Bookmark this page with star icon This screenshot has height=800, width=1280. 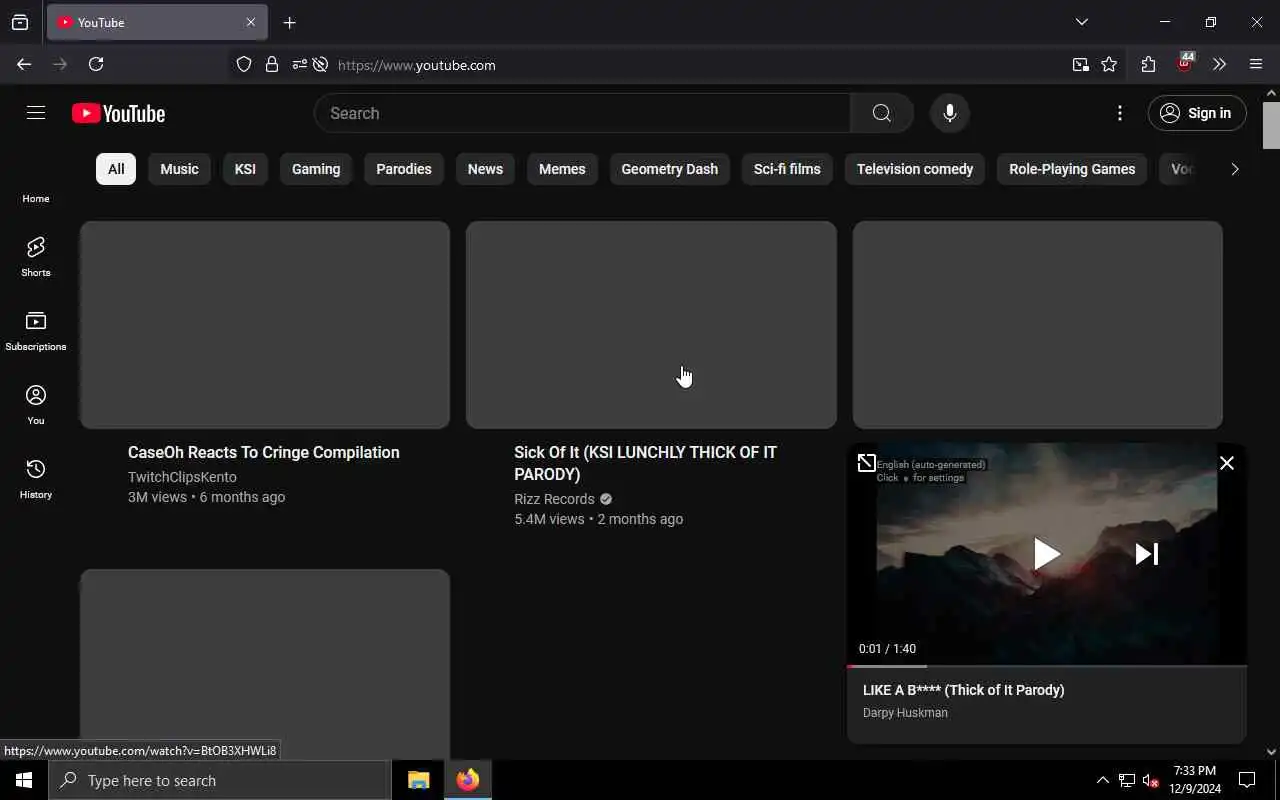pos(1109,65)
